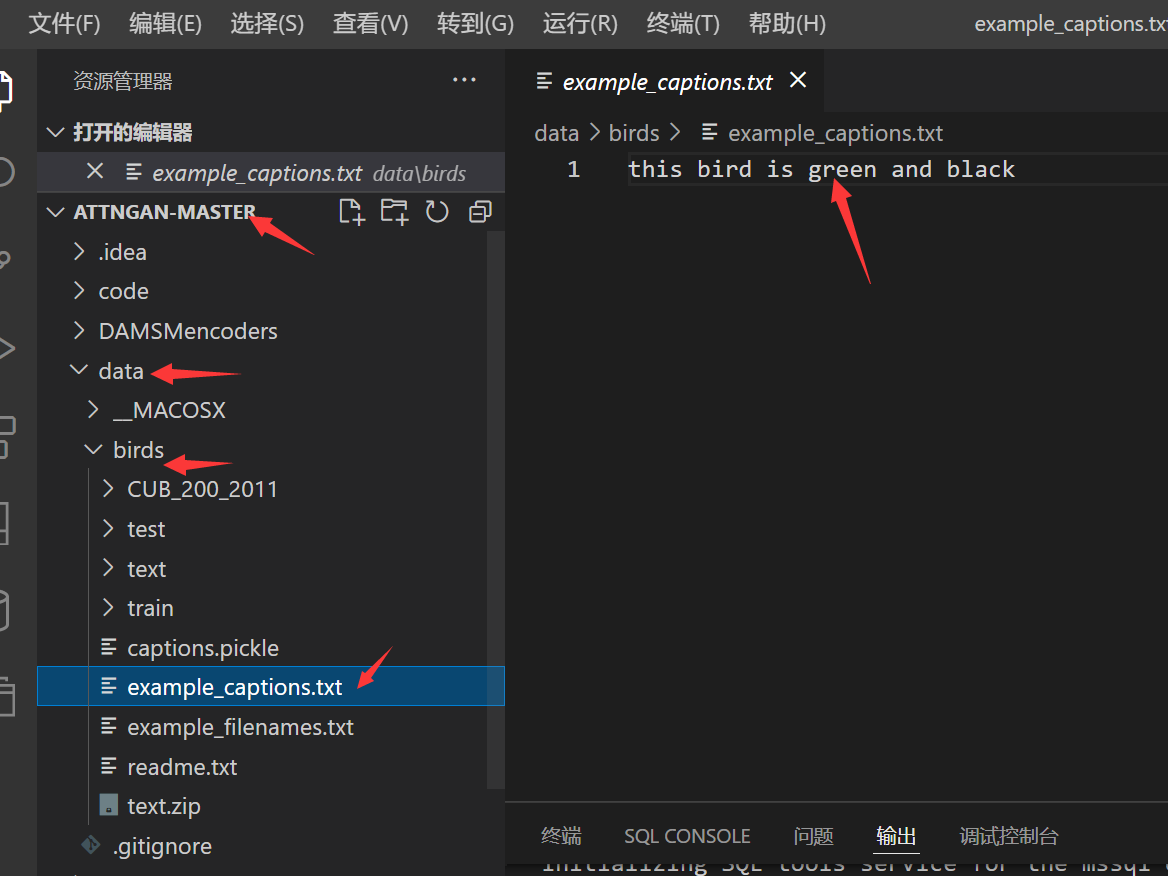Click the birds breadcrumb segment
The width and height of the screenshot is (1168, 876).
pyautogui.click(x=634, y=133)
